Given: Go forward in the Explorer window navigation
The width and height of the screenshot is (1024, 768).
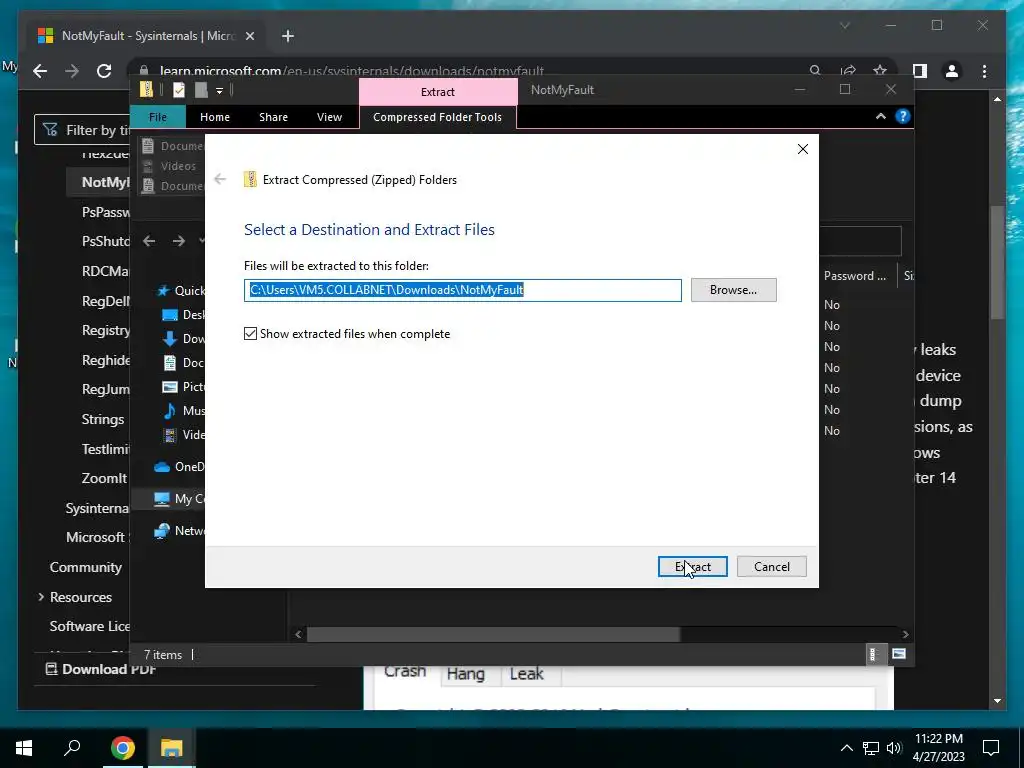Looking at the screenshot, I should [x=178, y=241].
